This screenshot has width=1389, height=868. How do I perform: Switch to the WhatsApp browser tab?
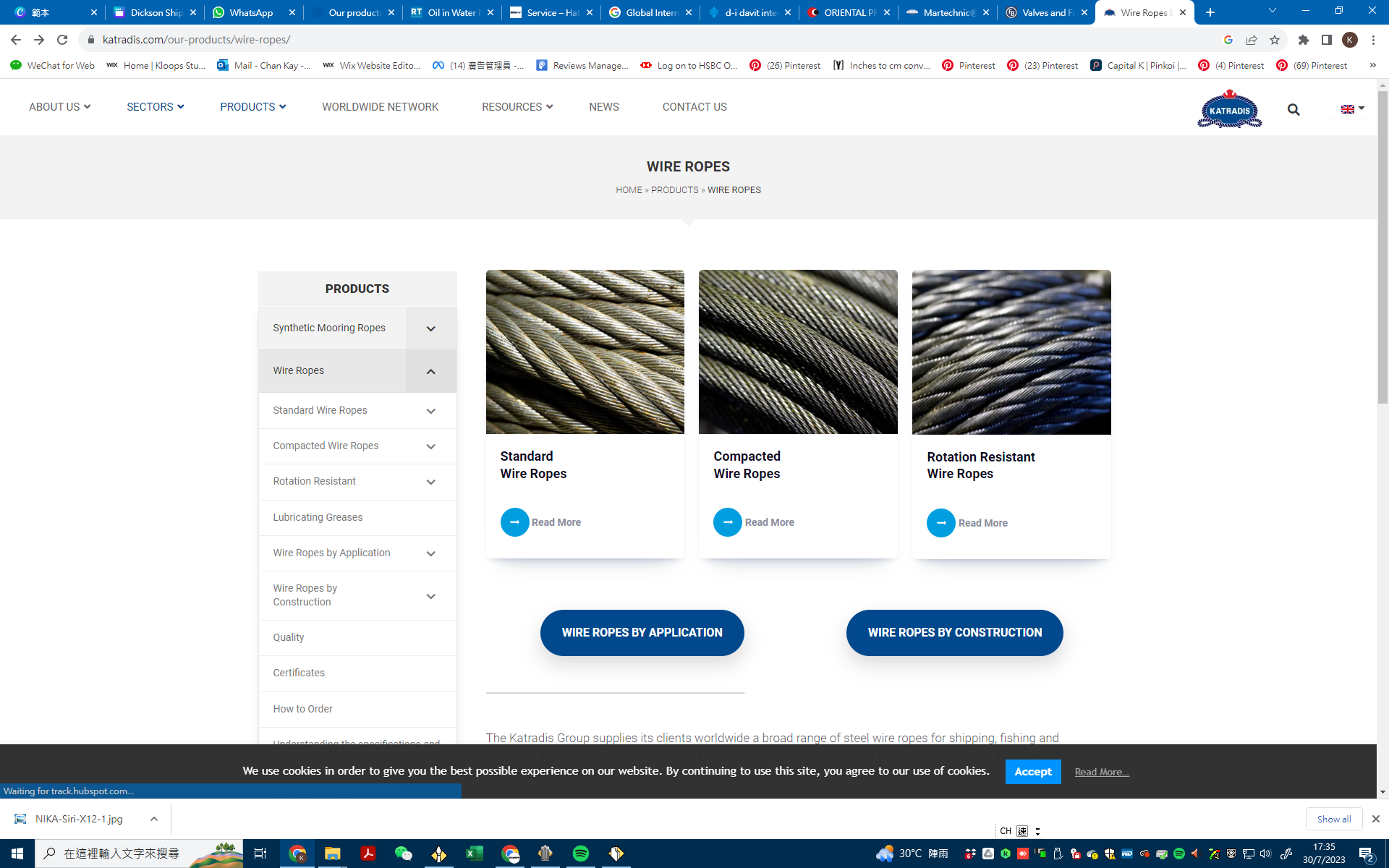(251, 12)
